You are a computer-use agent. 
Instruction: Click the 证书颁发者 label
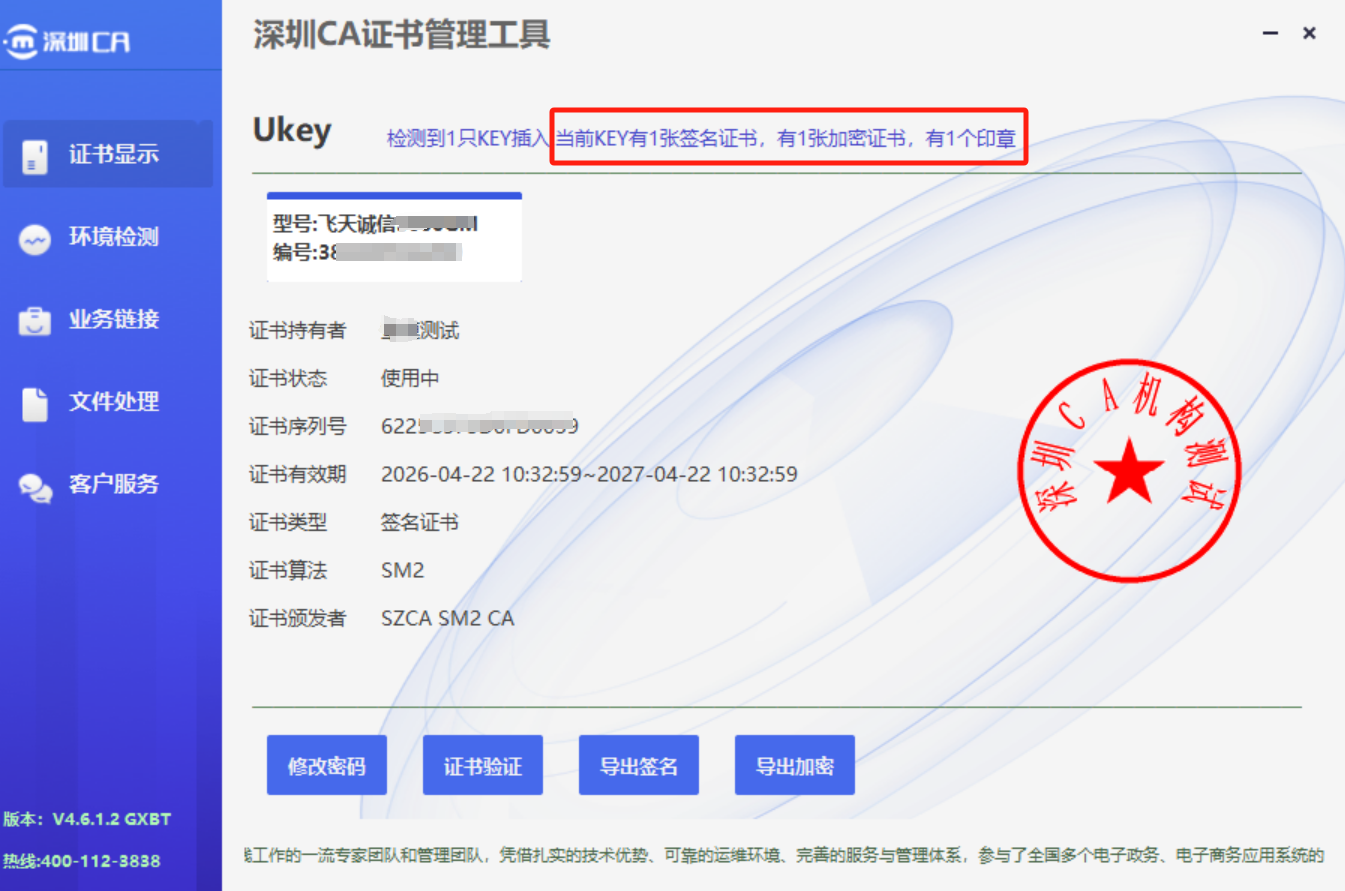click(x=298, y=619)
